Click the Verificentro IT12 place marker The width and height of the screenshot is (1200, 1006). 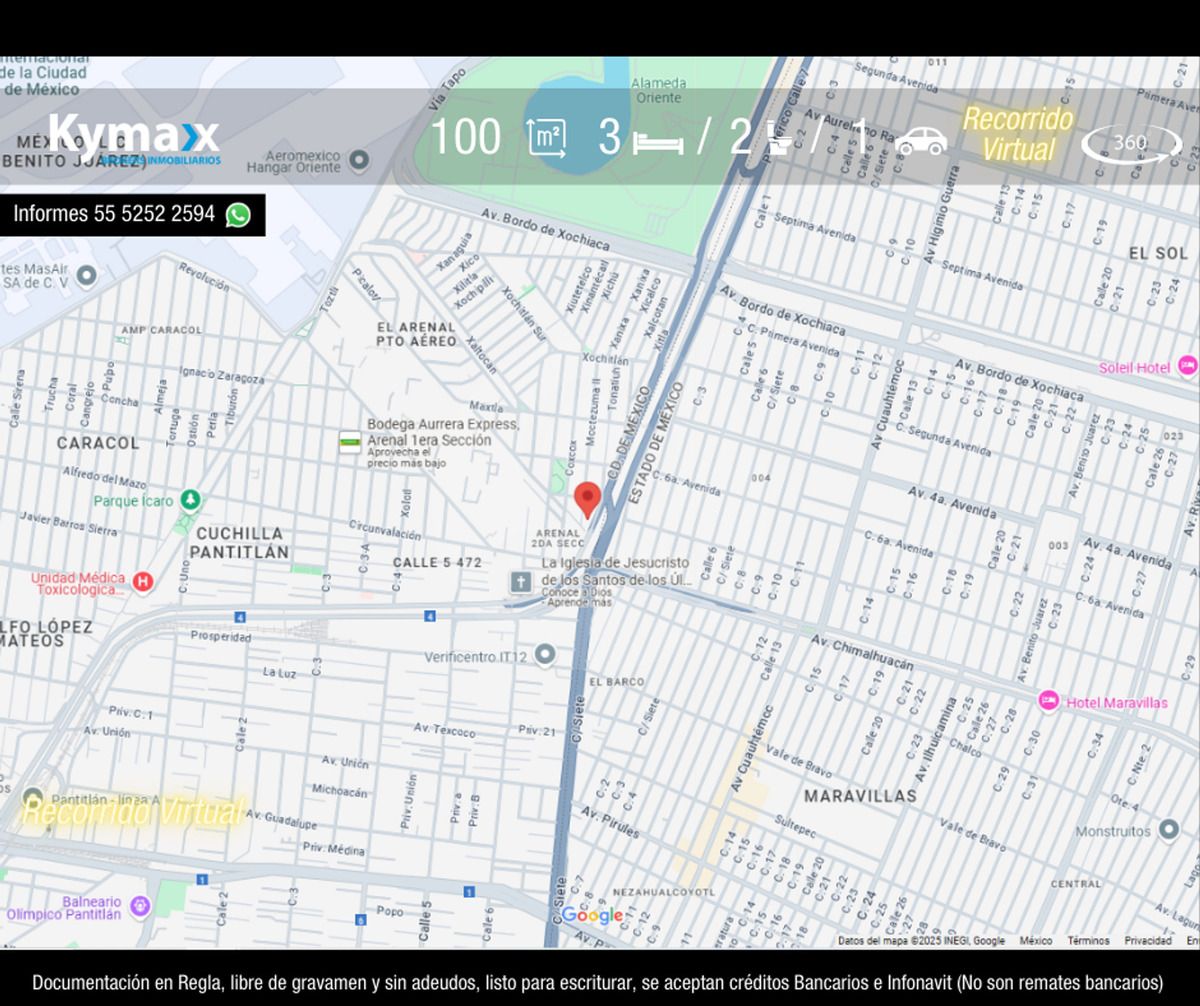pos(544,655)
